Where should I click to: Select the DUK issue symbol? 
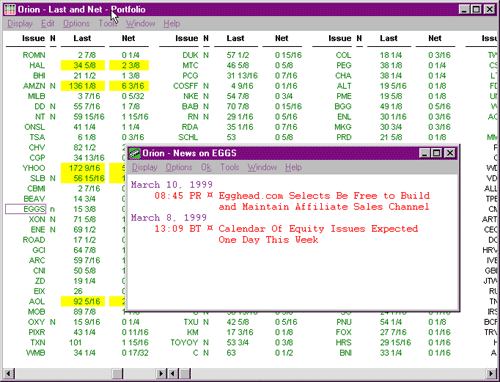190,55
